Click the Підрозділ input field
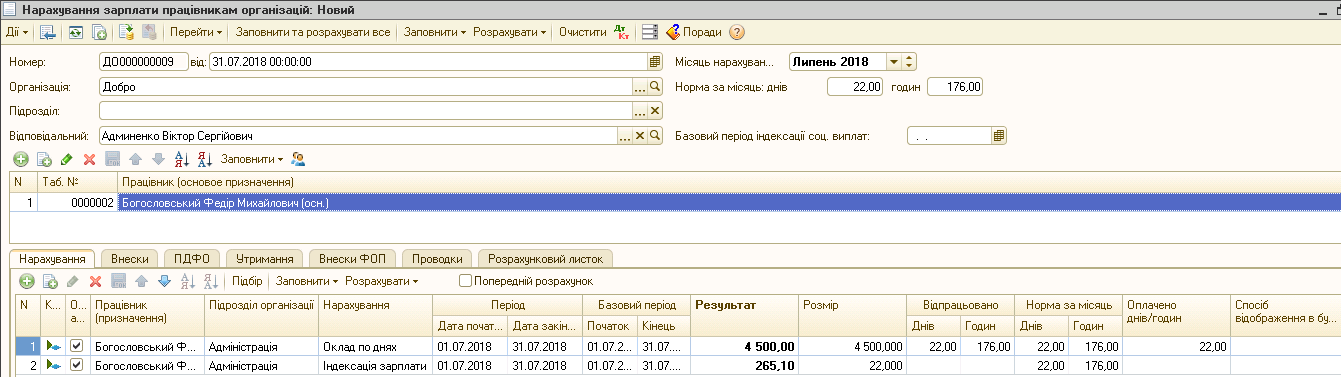This screenshot has width=1341, height=377. tap(366, 111)
